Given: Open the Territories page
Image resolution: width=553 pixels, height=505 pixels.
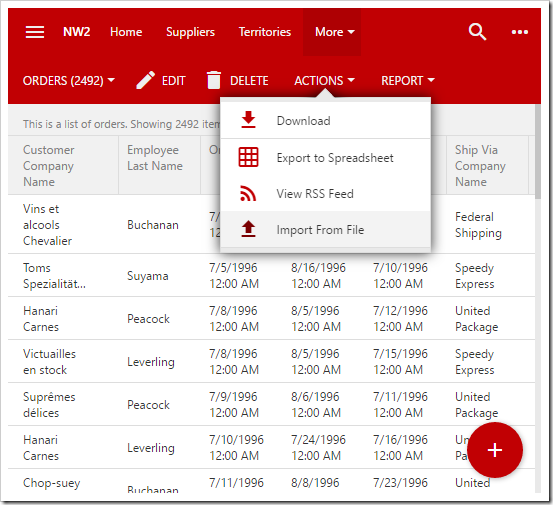Looking at the screenshot, I should (x=265, y=32).
